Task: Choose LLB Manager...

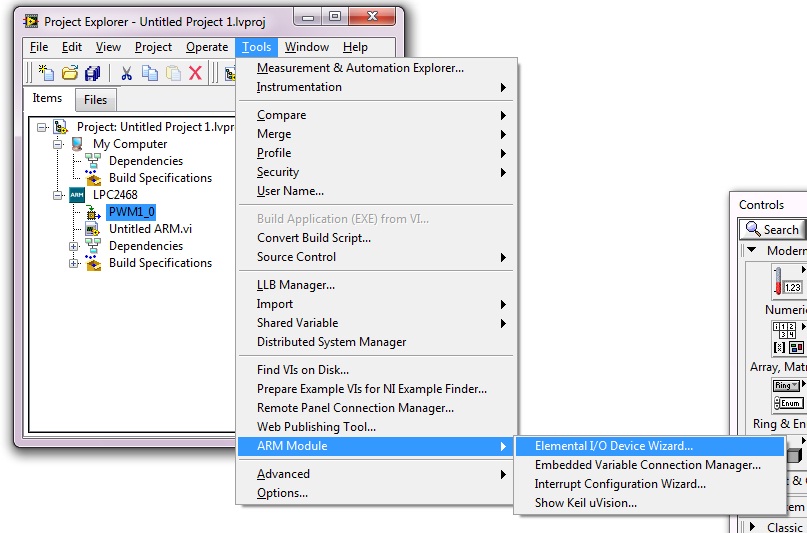Action: 378,285
